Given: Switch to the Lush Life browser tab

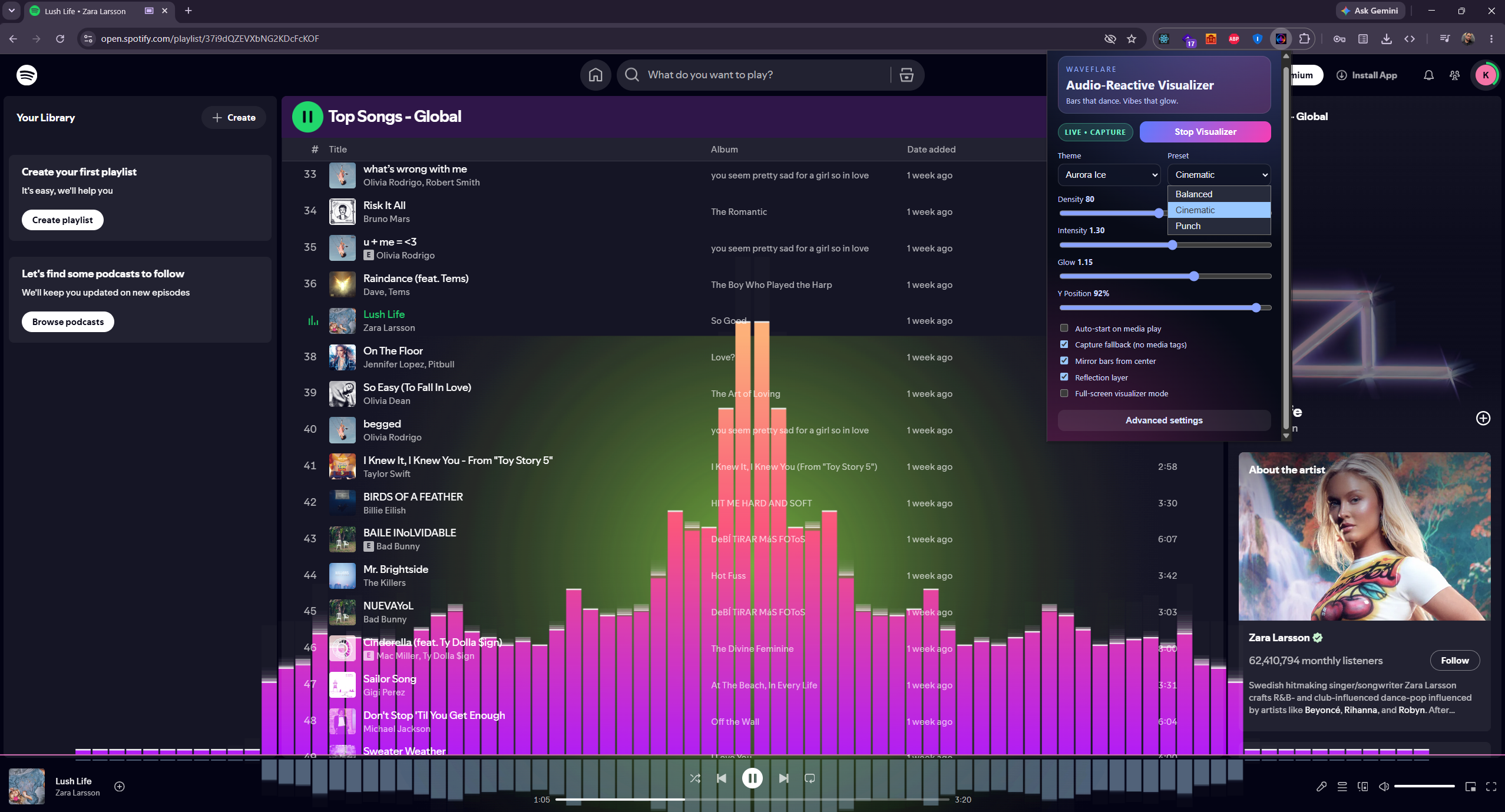Looking at the screenshot, I should click(x=99, y=11).
